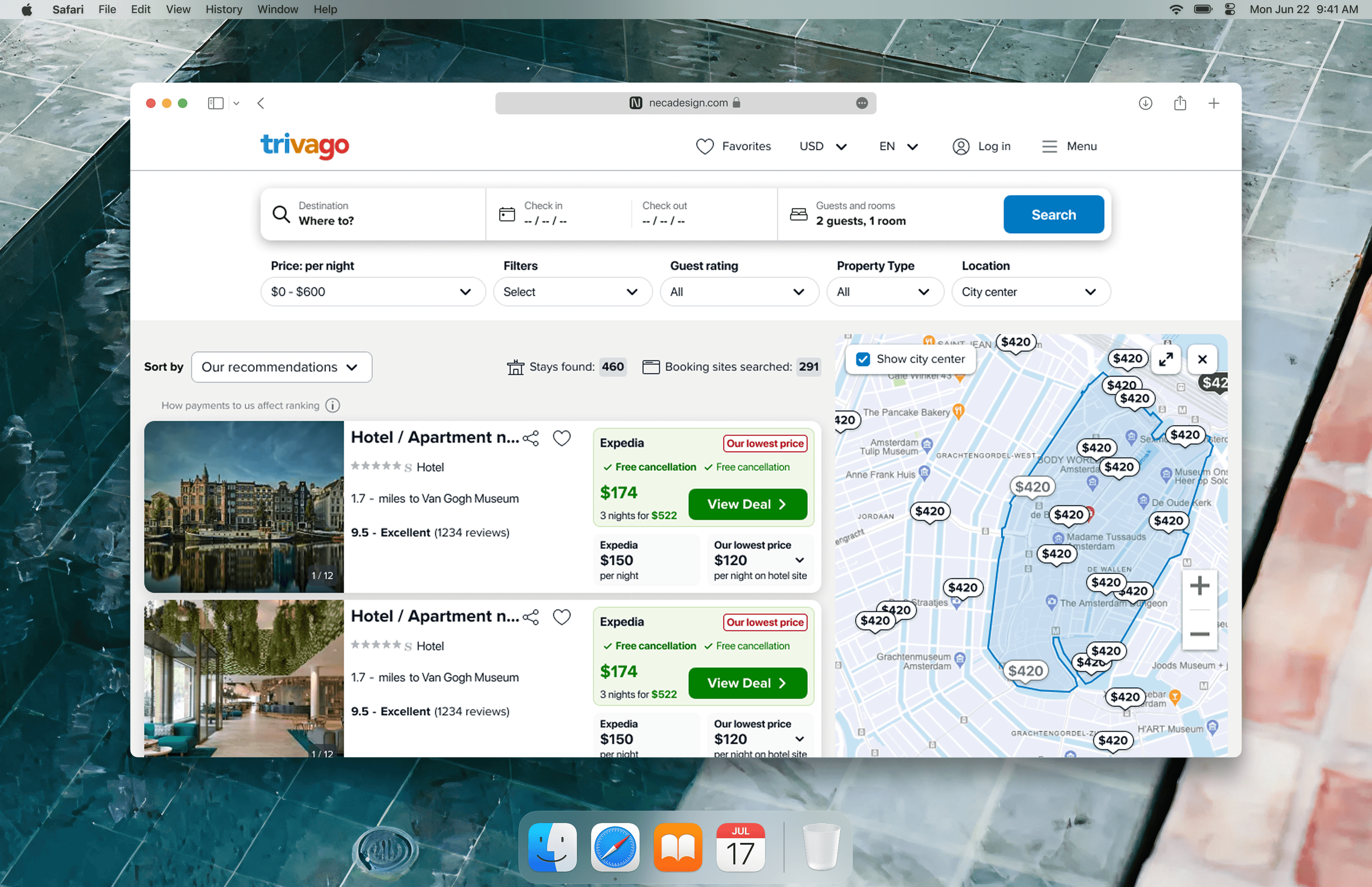1372x887 pixels.
Task: Click the share icon on first hotel
Action: (531, 438)
